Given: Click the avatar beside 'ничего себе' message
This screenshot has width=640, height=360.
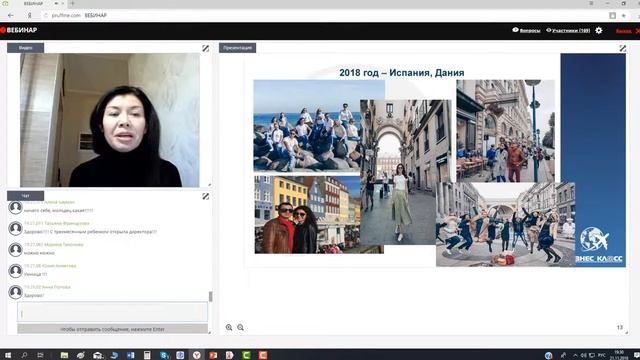Looking at the screenshot, I should click(16, 207).
